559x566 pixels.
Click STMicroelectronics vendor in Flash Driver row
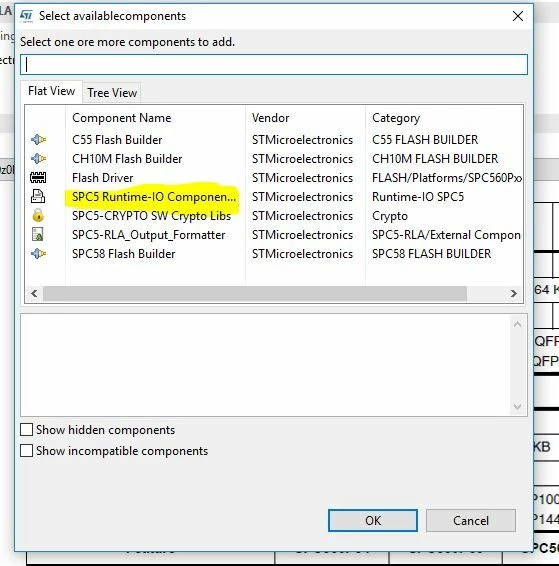302,178
